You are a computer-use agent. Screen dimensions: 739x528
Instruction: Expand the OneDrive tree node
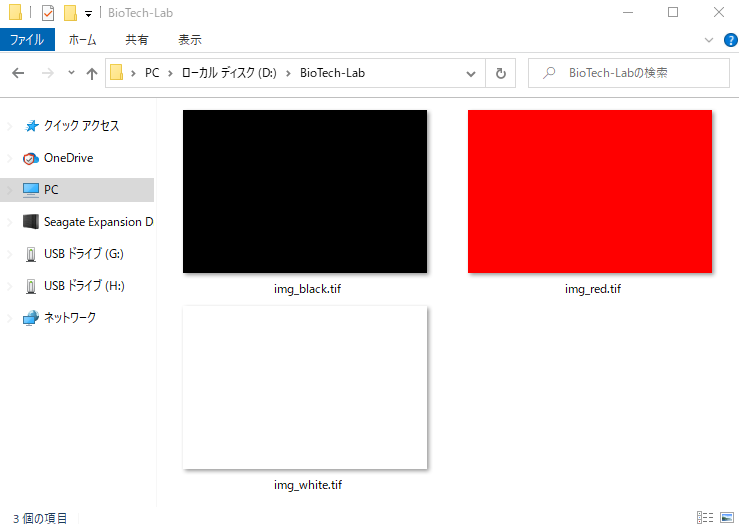(9, 158)
